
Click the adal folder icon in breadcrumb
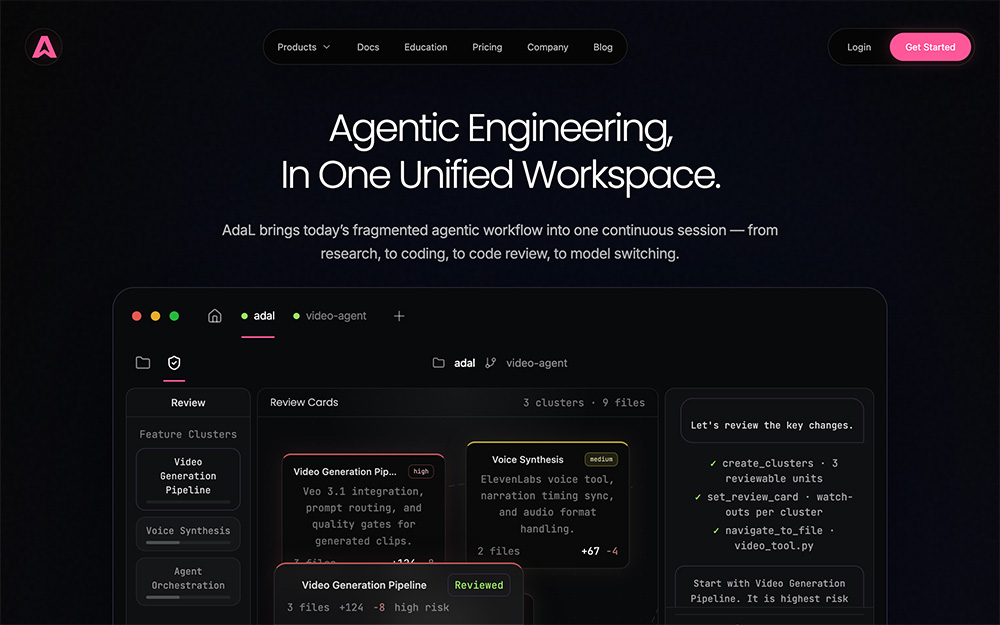[438, 363]
